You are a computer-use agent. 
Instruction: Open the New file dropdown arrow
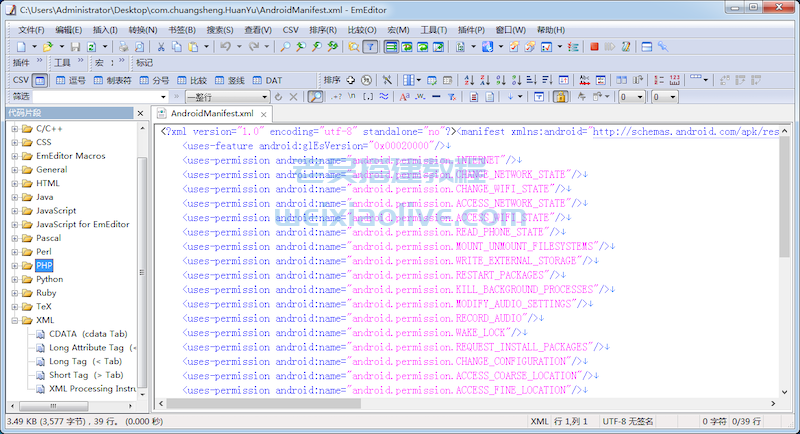pyautogui.click(x=34, y=47)
